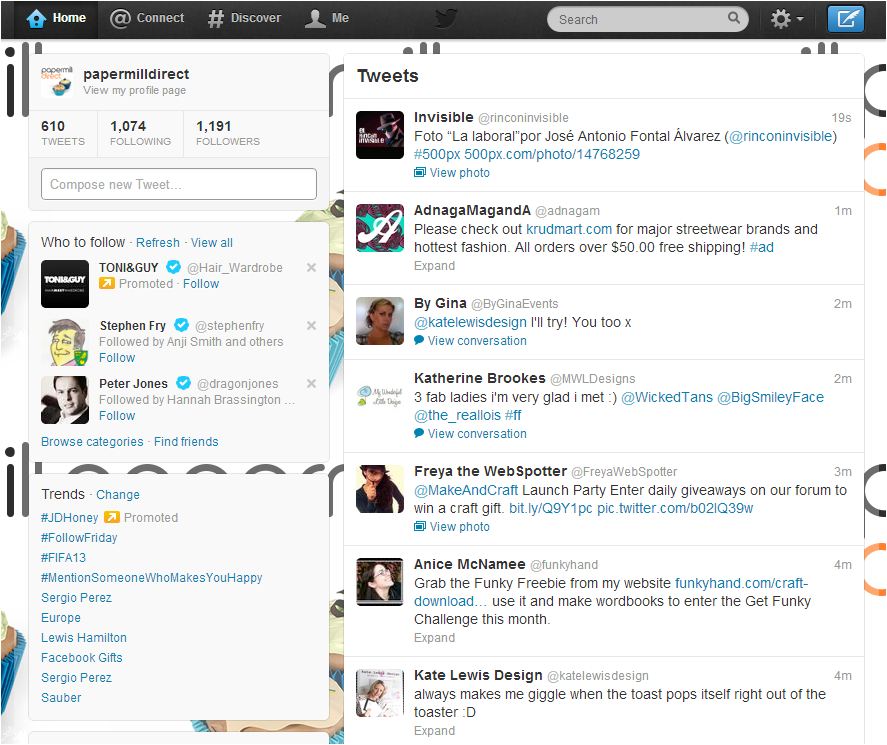
Task: Dismiss TONI&GUY follow suggestion
Action: (x=311, y=268)
